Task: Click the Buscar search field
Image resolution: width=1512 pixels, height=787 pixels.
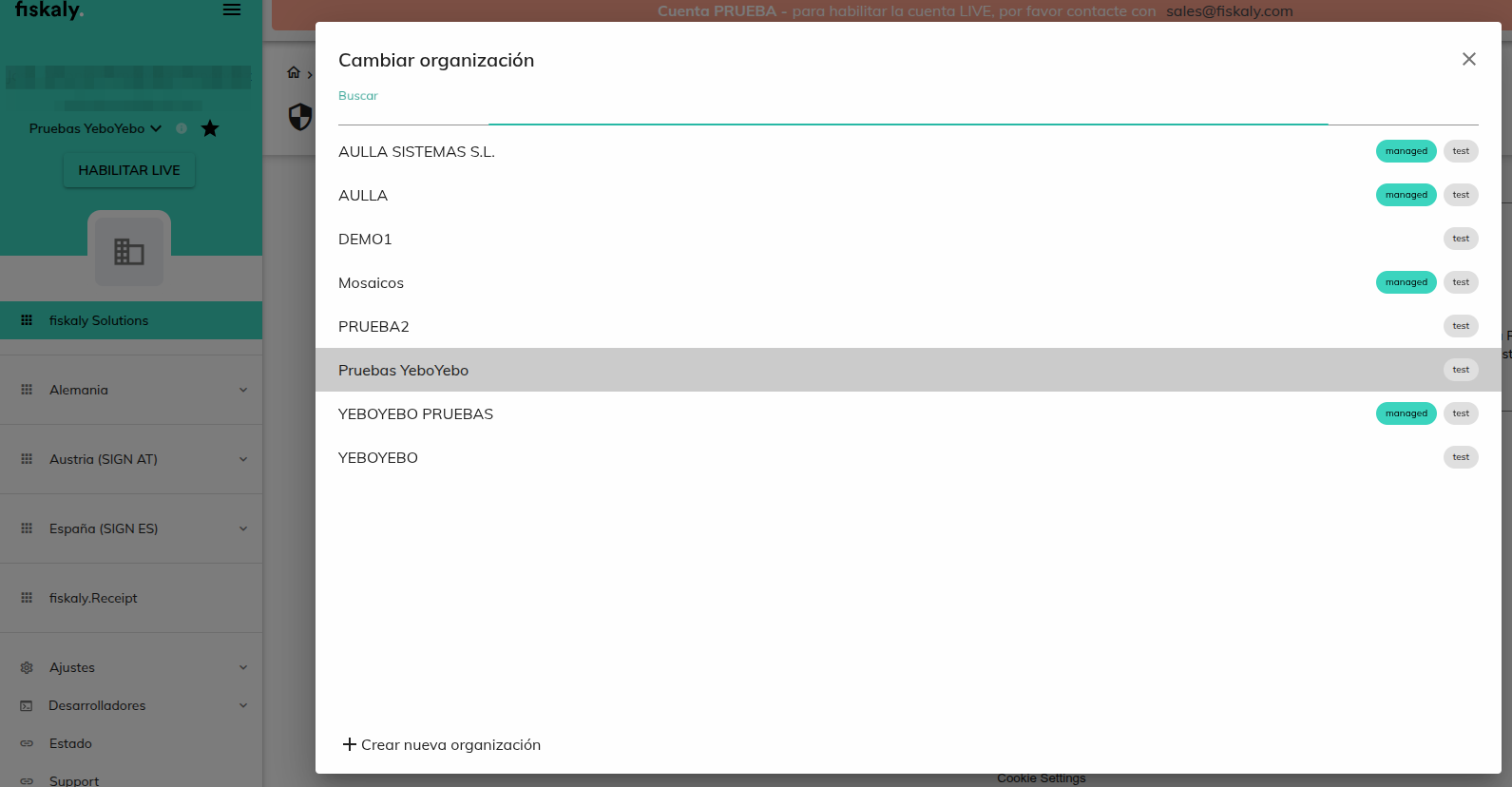Action: tap(909, 107)
